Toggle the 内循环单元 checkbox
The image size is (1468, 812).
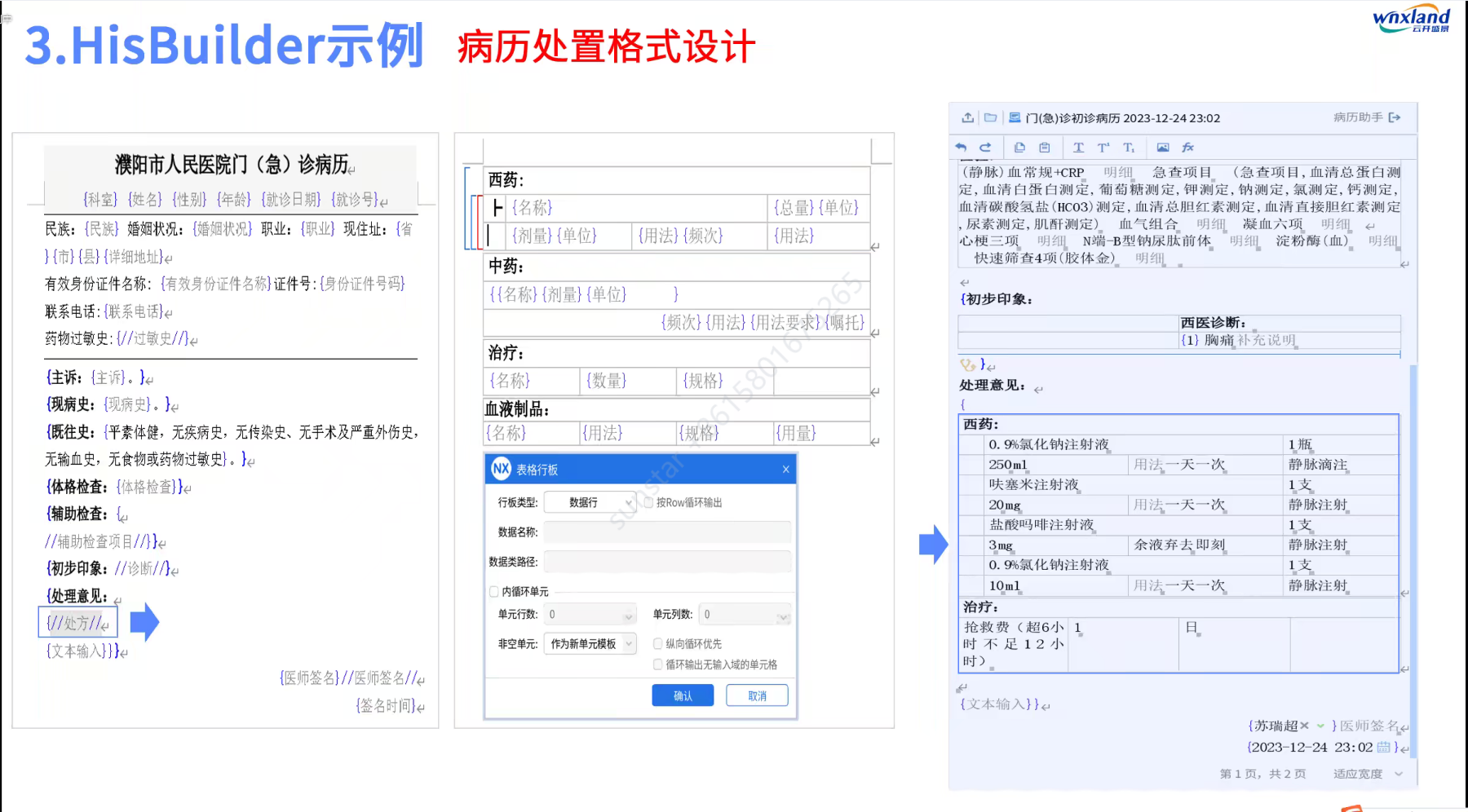point(493,591)
